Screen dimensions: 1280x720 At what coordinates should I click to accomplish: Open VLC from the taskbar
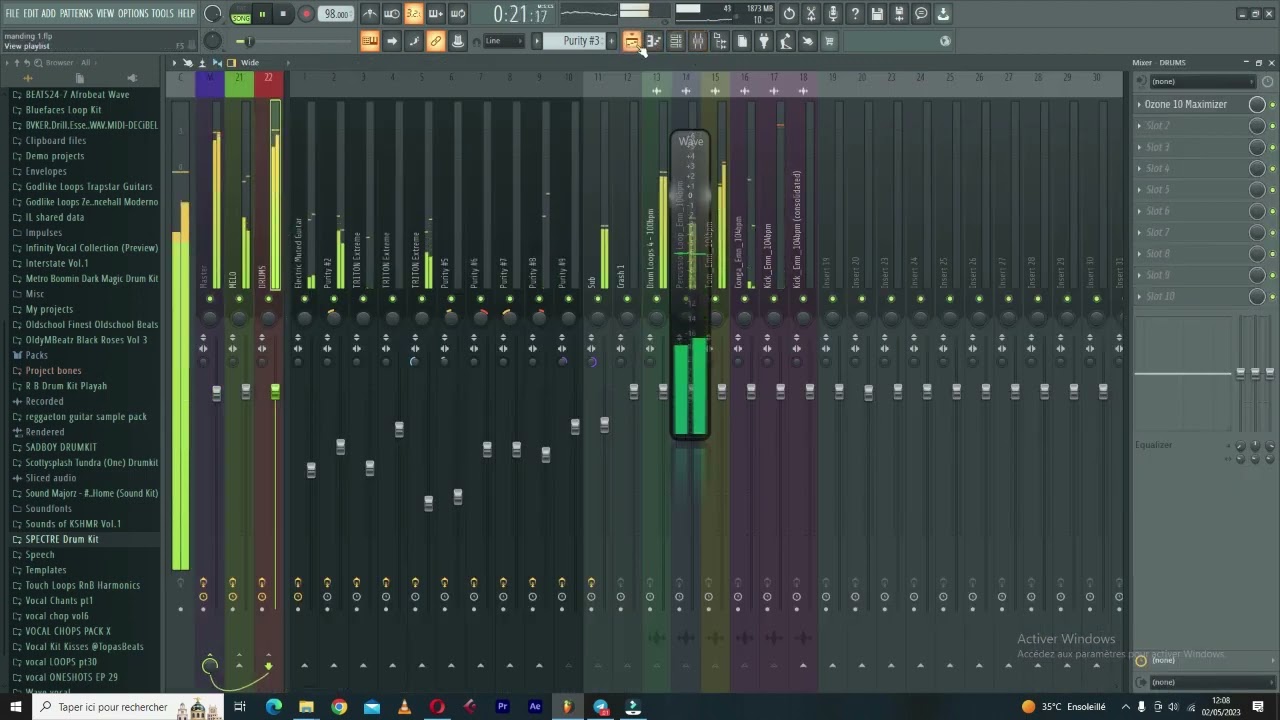point(404,707)
